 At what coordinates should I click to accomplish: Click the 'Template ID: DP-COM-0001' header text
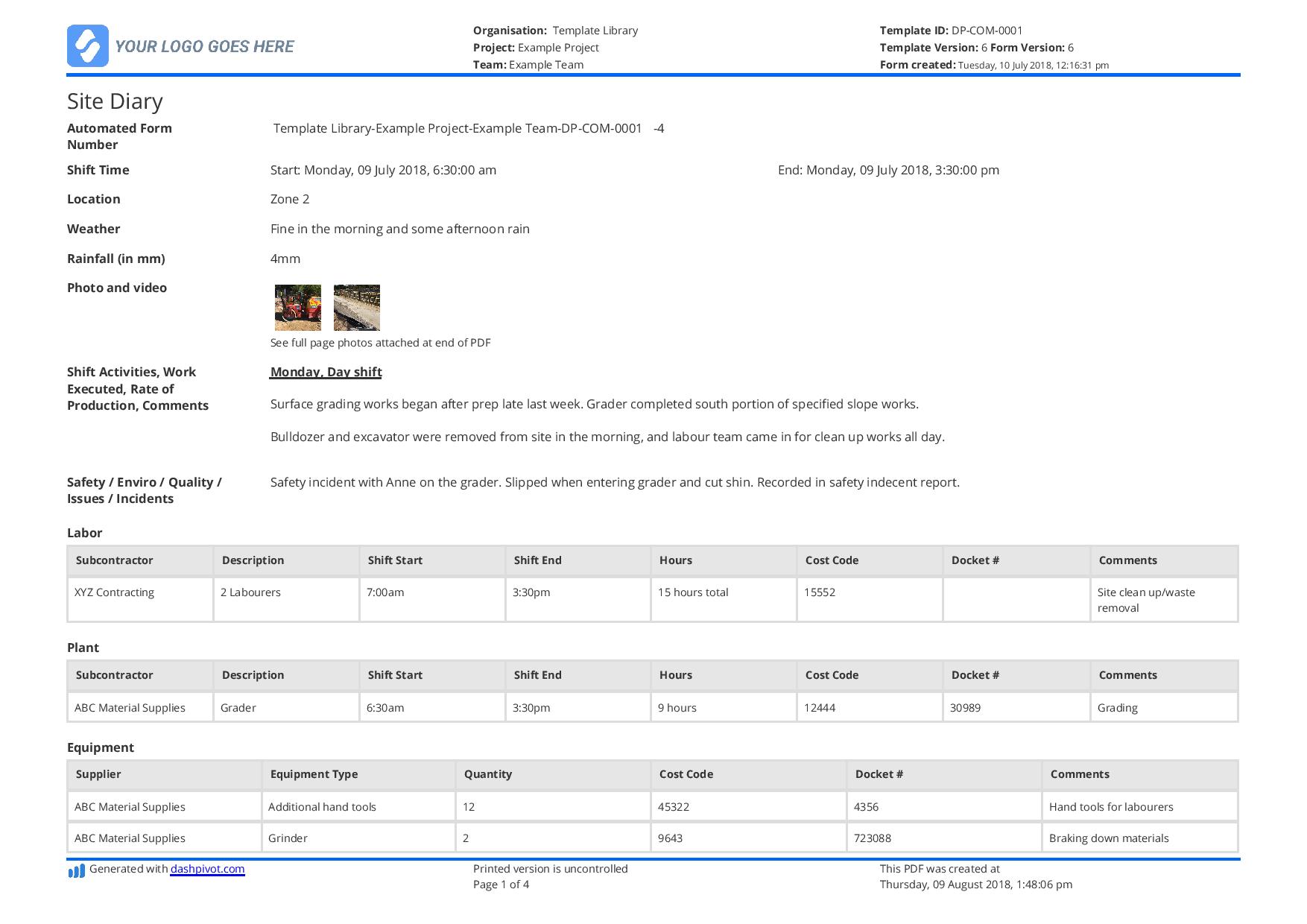(951, 31)
